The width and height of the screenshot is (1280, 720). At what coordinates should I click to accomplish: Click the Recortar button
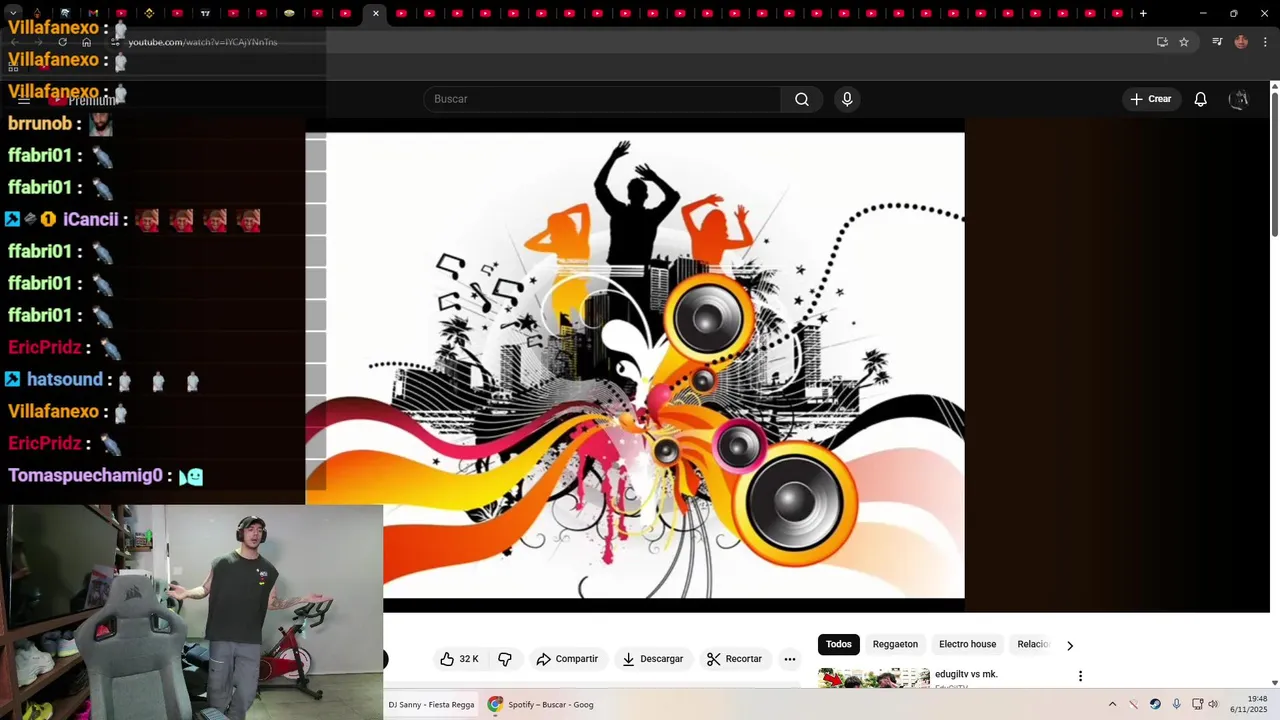click(x=734, y=659)
